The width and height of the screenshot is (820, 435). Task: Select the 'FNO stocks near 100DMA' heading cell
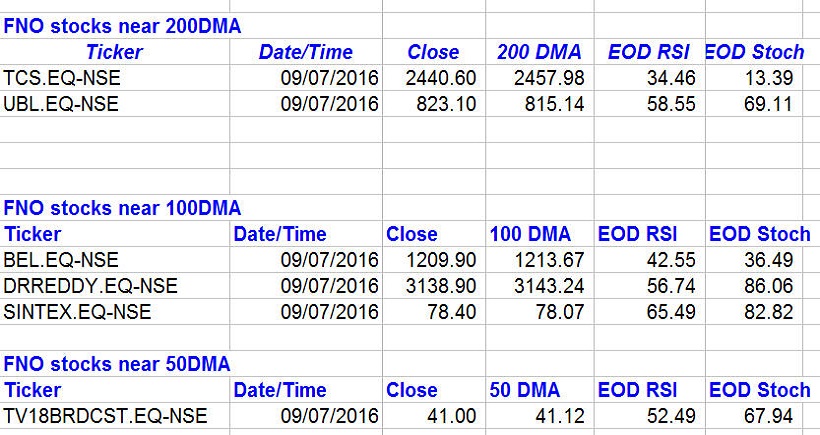[x=122, y=208]
